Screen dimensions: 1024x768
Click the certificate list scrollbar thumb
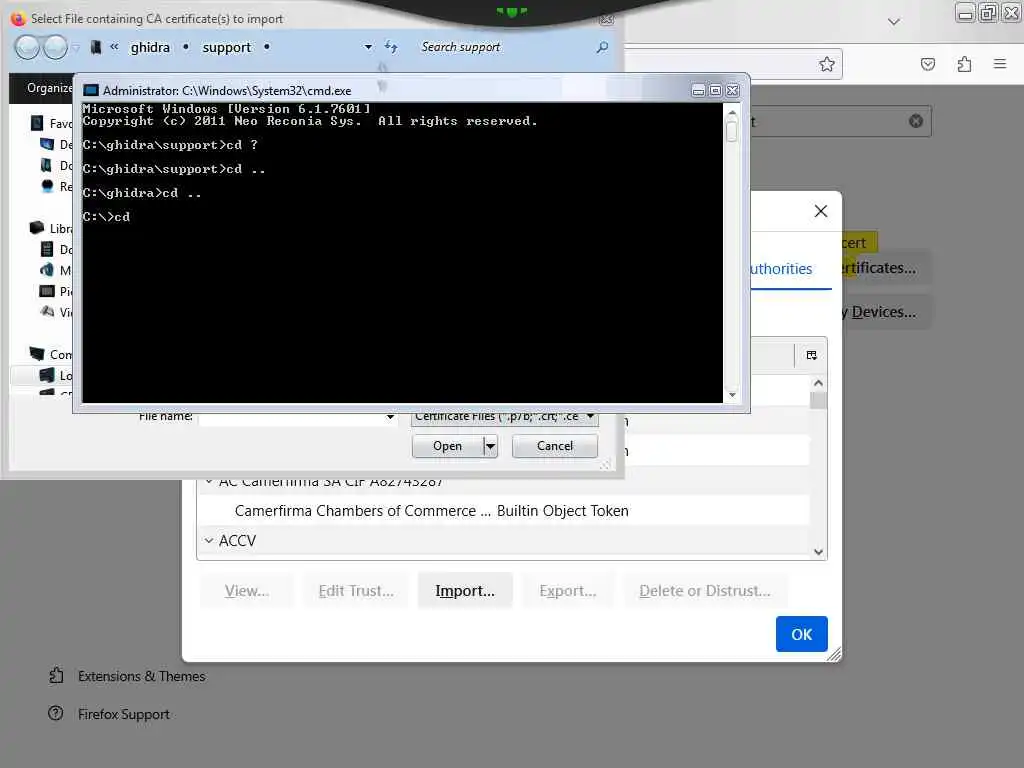818,400
